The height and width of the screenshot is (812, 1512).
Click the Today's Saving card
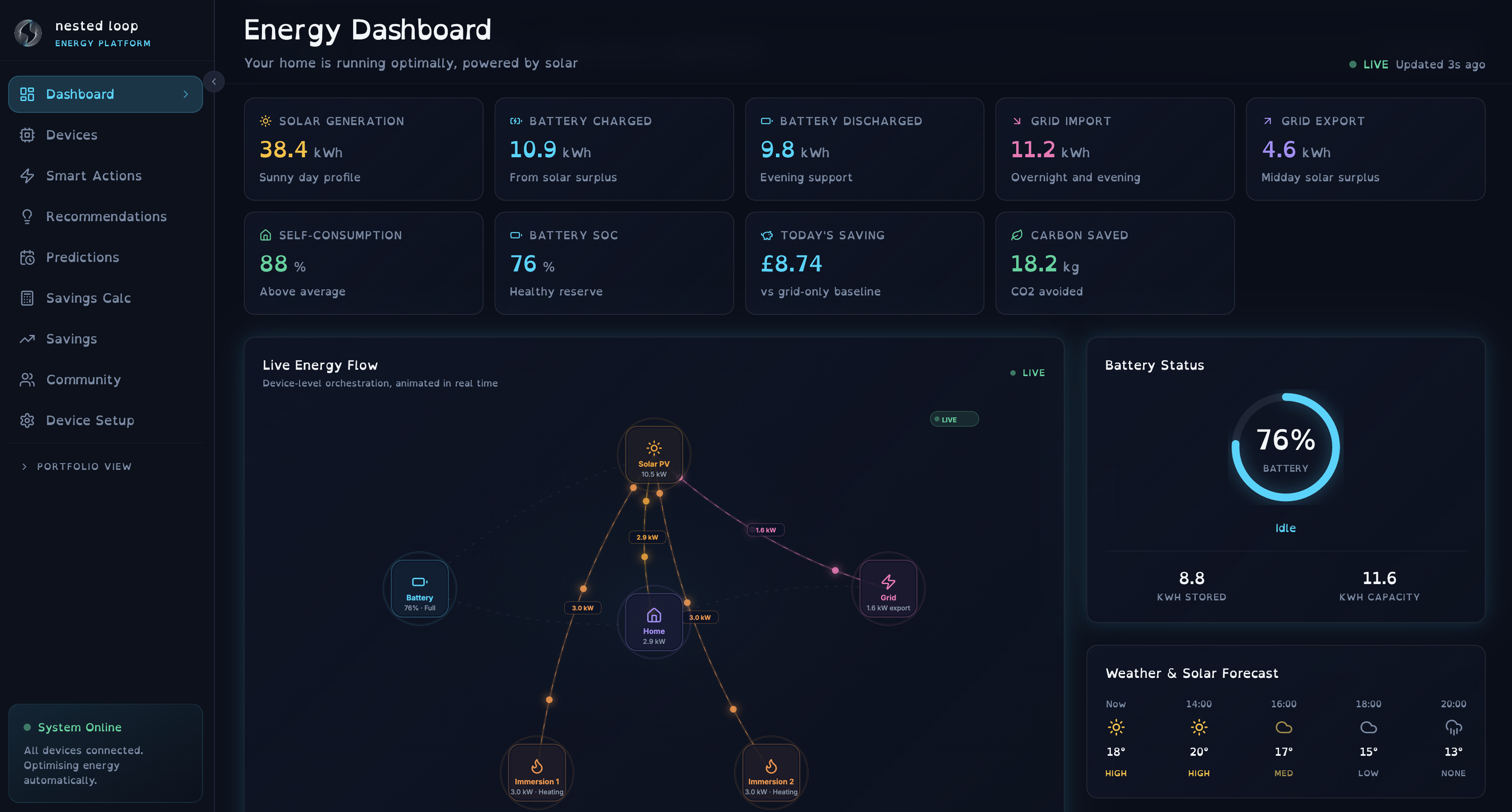tap(864, 263)
